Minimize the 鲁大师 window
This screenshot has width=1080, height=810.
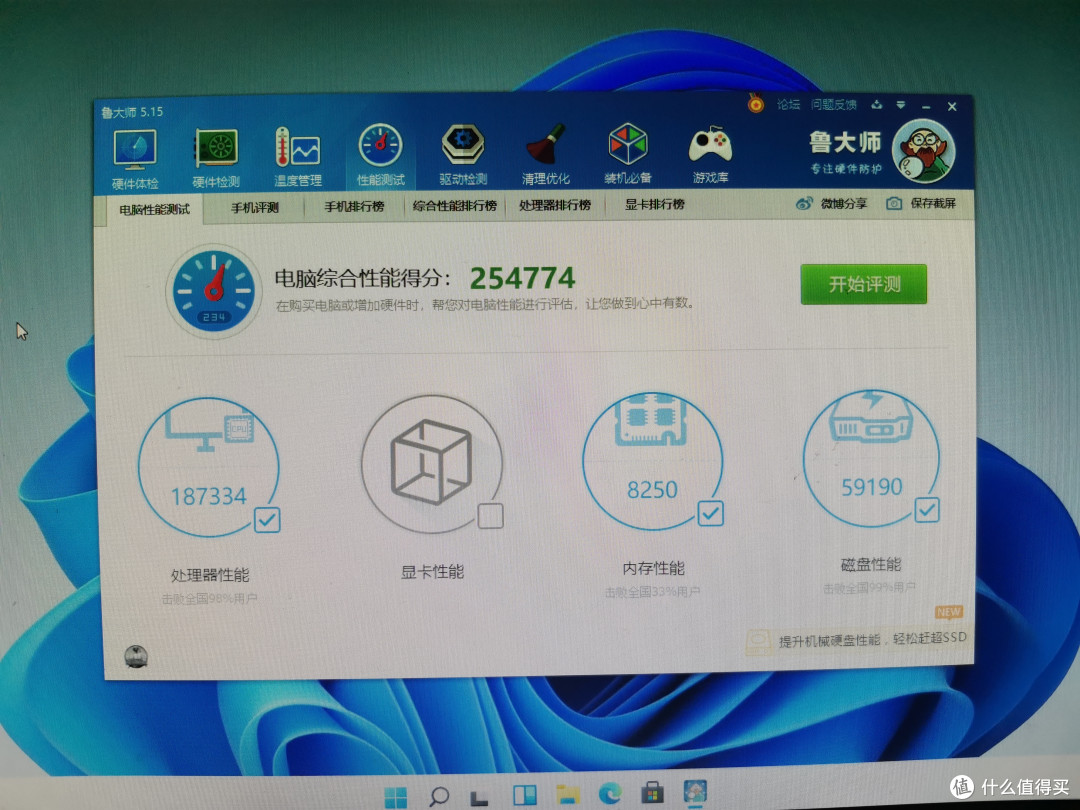click(x=926, y=107)
